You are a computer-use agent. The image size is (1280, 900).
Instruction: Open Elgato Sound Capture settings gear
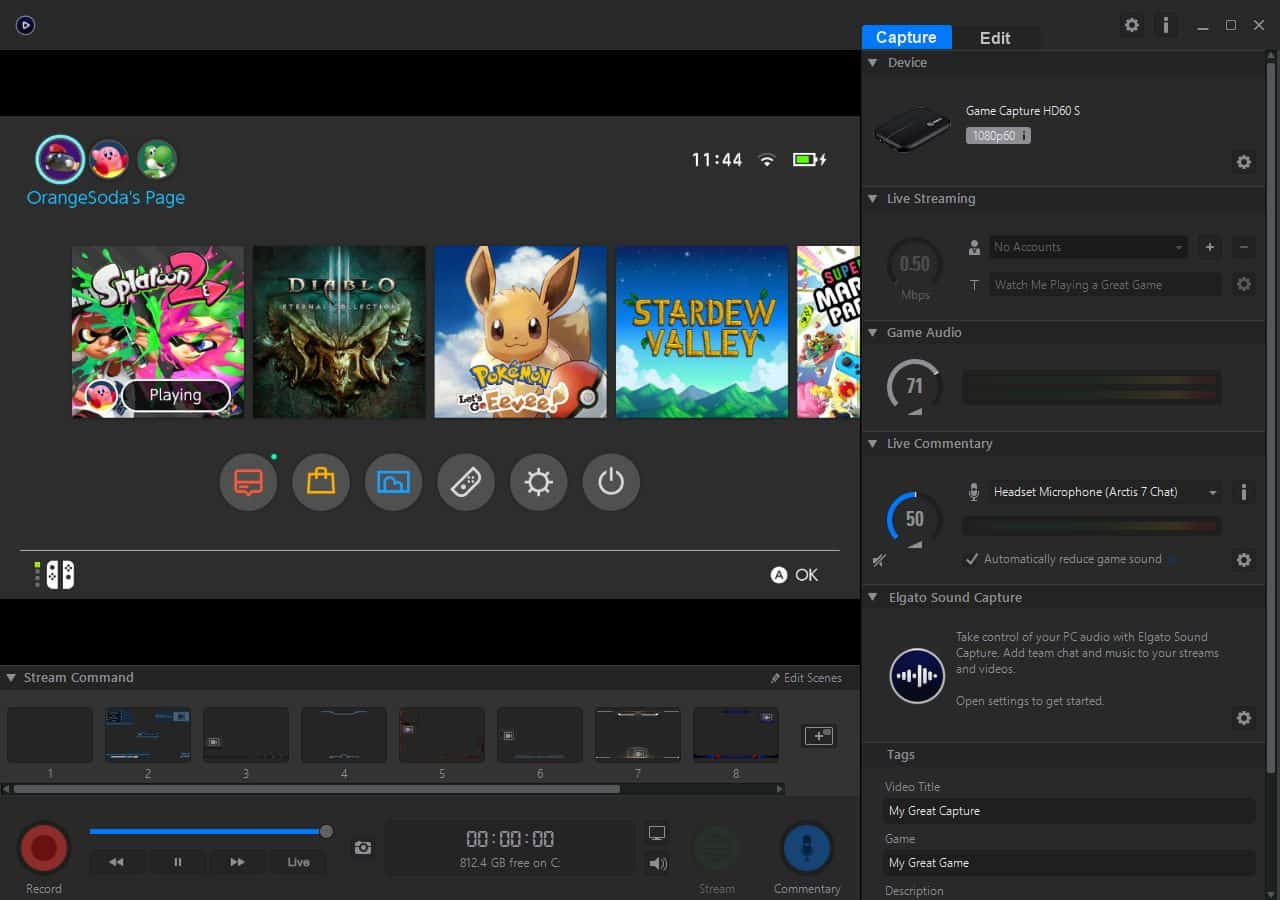[1244, 718]
